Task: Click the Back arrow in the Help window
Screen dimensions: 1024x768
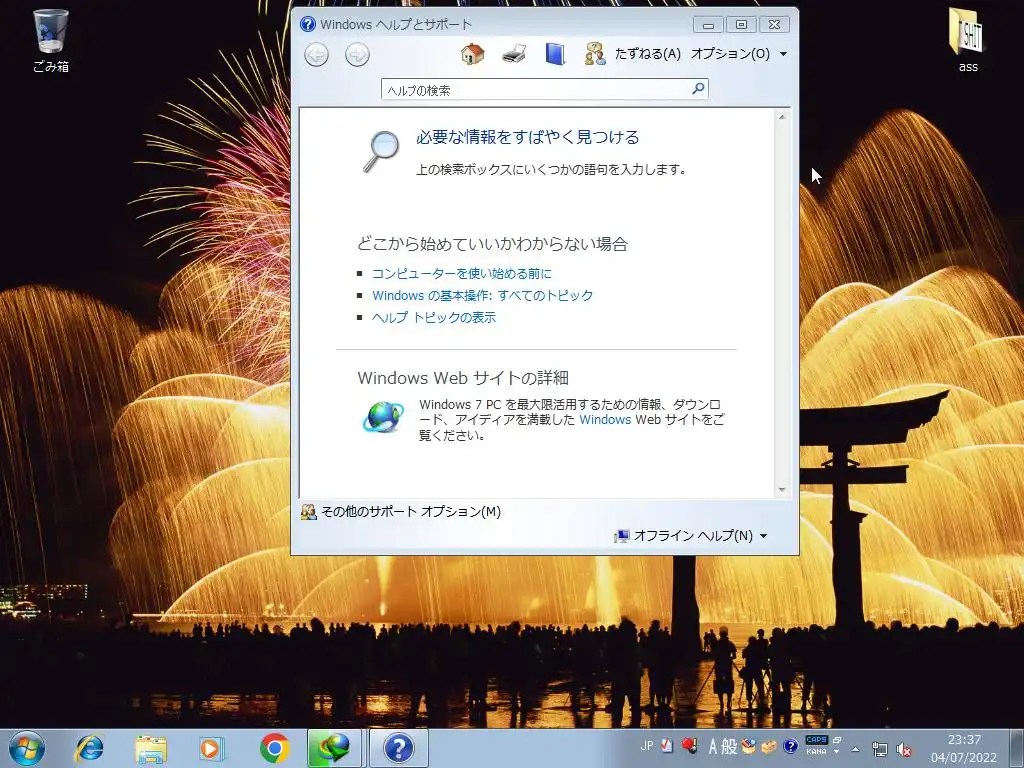Action: (317, 54)
